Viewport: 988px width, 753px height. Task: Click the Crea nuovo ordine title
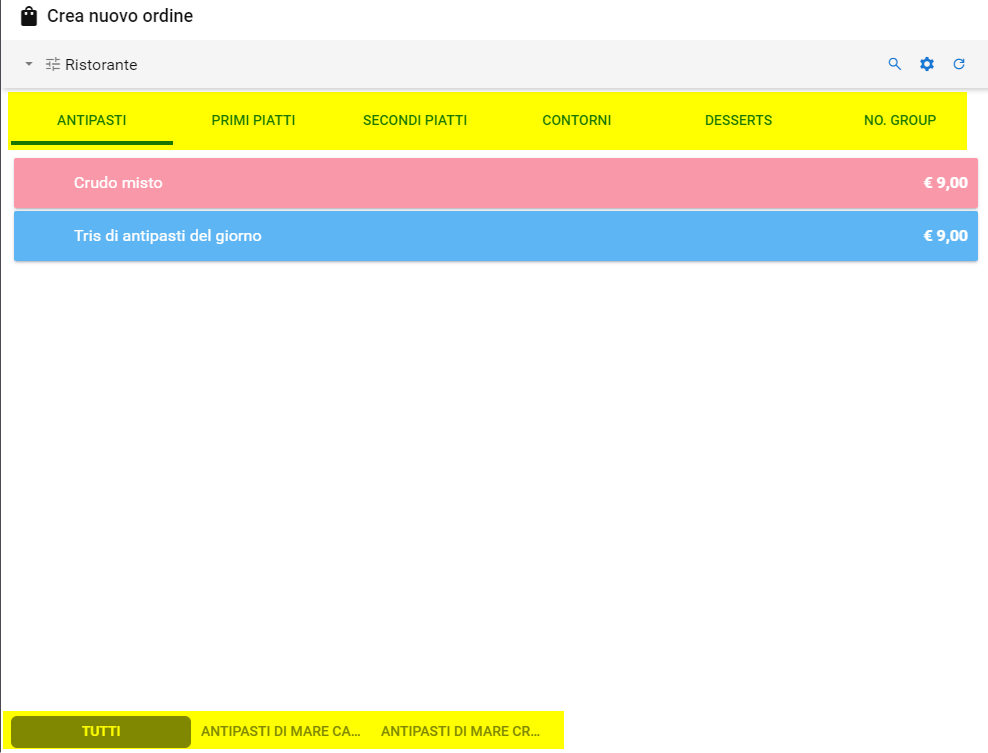[x=120, y=16]
